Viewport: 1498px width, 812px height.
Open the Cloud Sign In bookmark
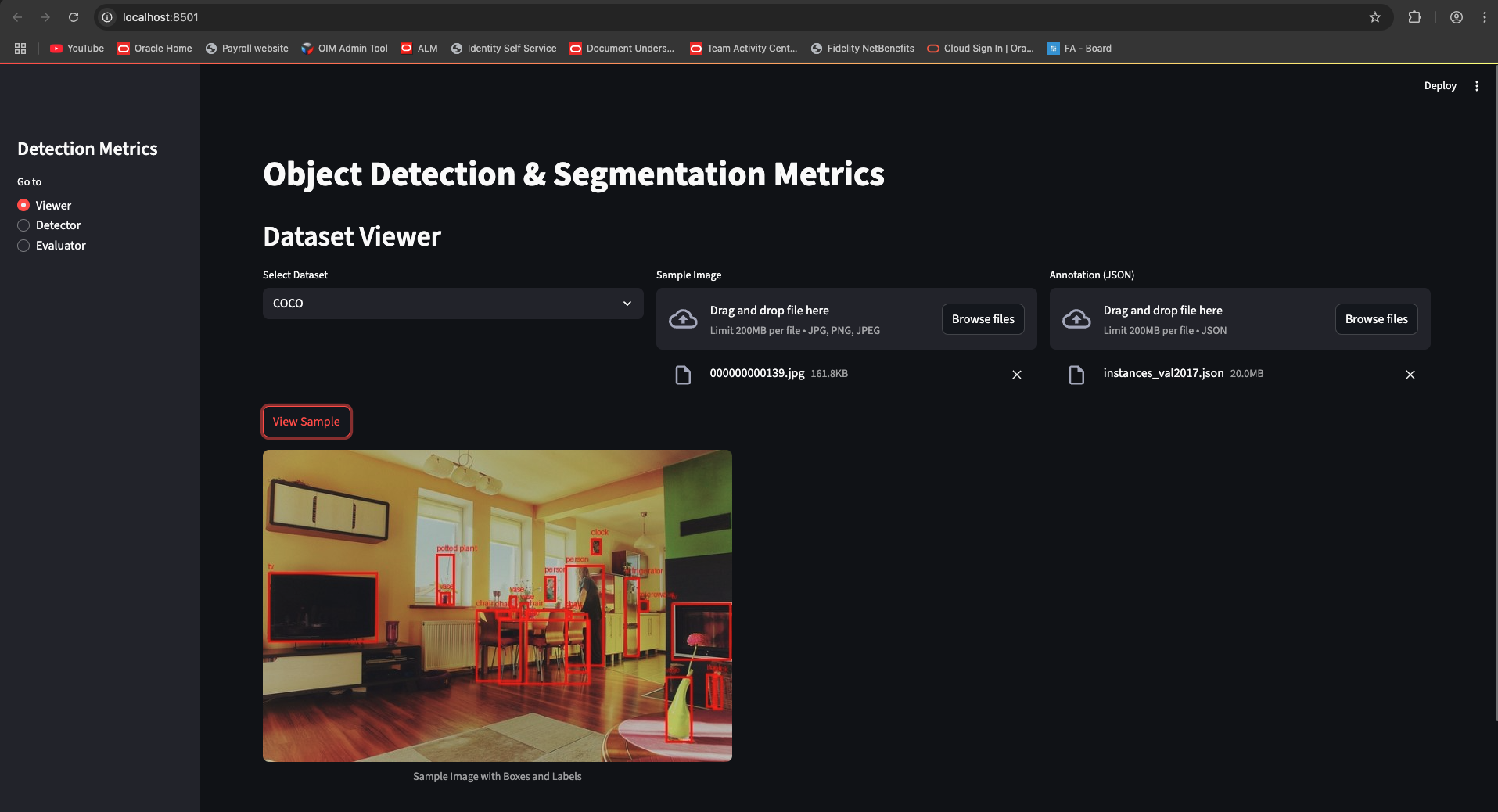click(980, 49)
